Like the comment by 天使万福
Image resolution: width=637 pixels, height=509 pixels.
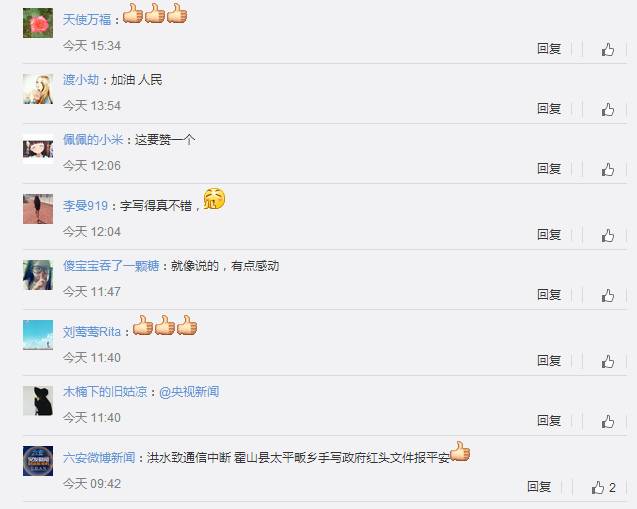pos(608,50)
